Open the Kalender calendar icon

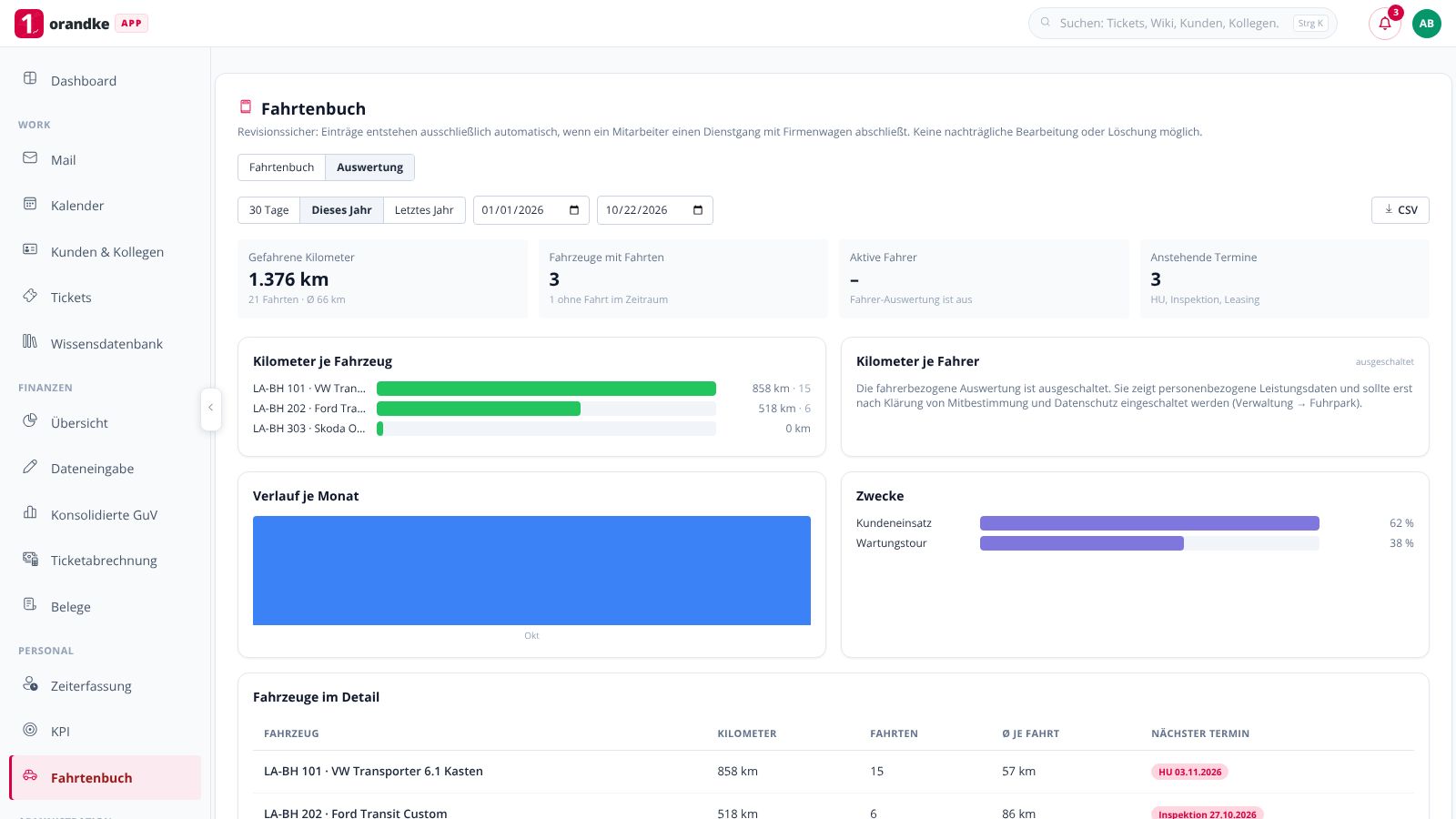coord(30,204)
